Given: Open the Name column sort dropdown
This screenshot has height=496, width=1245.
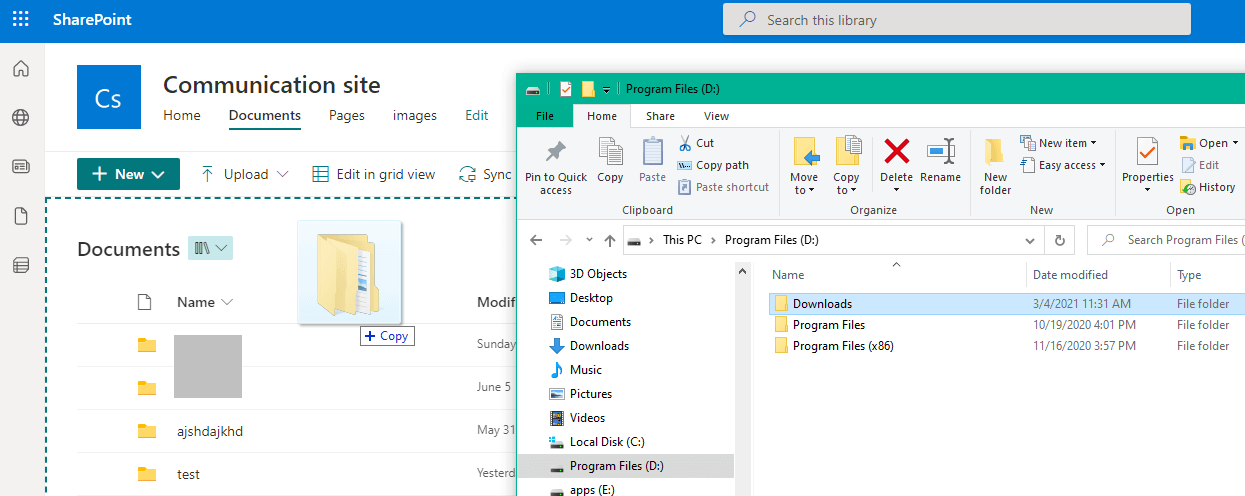Looking at the screenshot, I should tap(205, 302).
